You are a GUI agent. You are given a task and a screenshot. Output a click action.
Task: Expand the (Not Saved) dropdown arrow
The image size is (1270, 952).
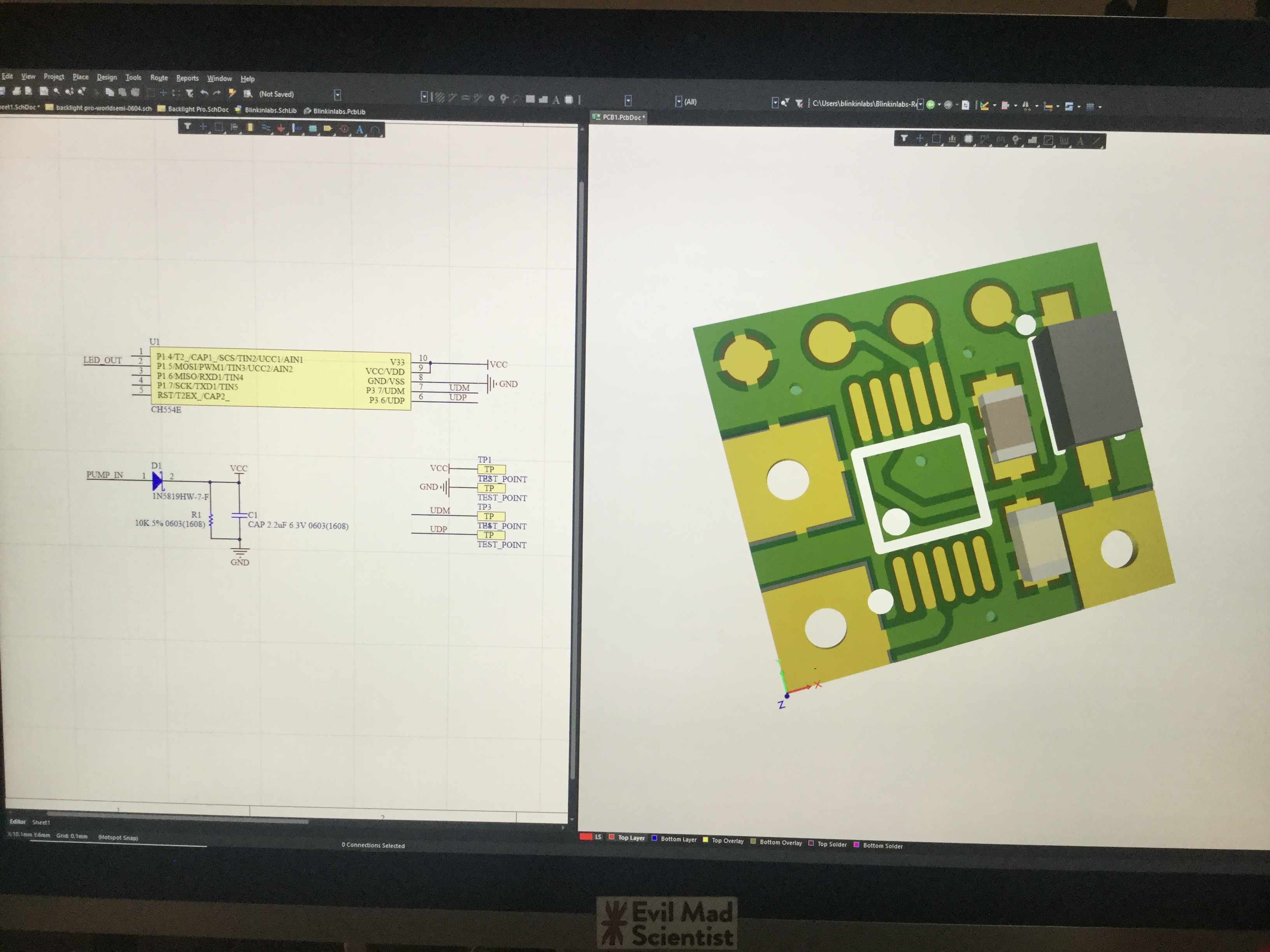point(338,94)
